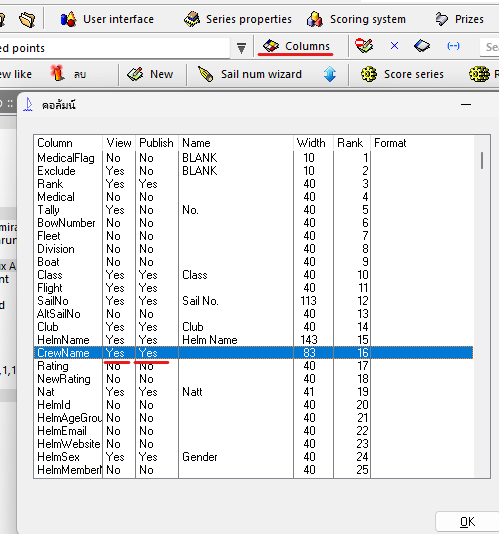499x534 pixels.
Task: Select the Division row
Action: [x=253, y=249]
